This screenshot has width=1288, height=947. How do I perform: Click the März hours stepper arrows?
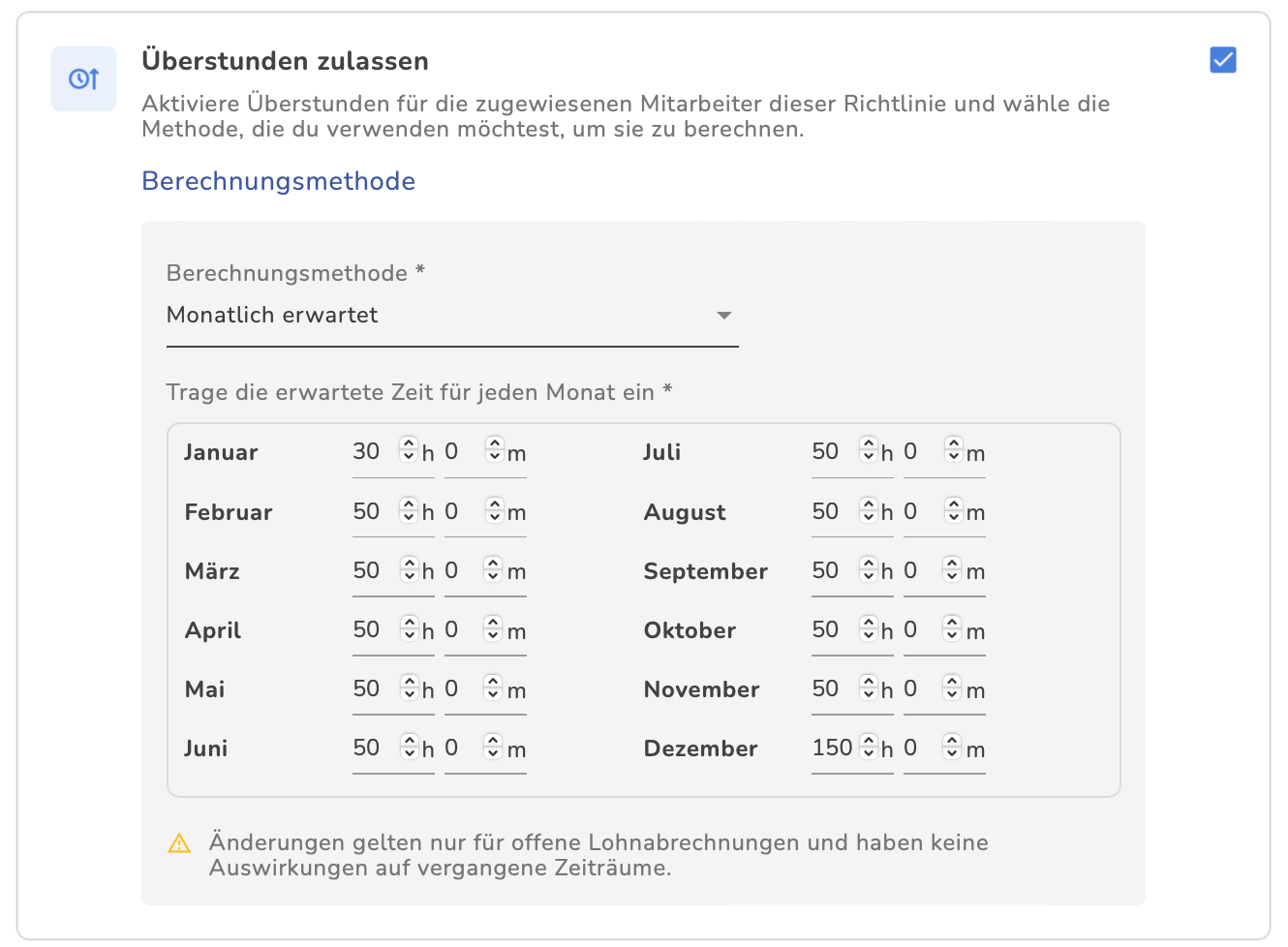coord(409,569)
